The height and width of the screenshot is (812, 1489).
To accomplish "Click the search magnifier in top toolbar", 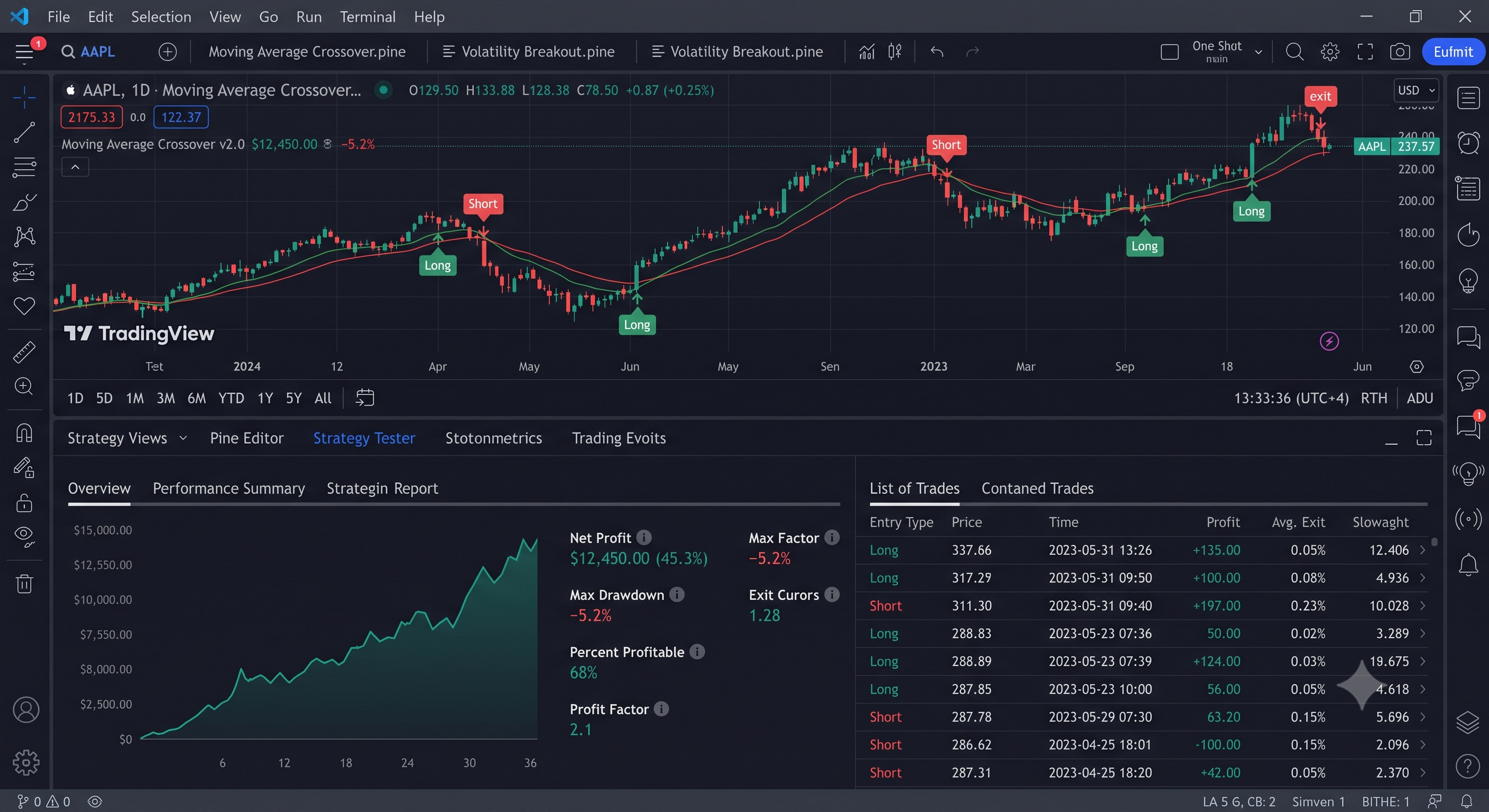I will (1295, 52).
